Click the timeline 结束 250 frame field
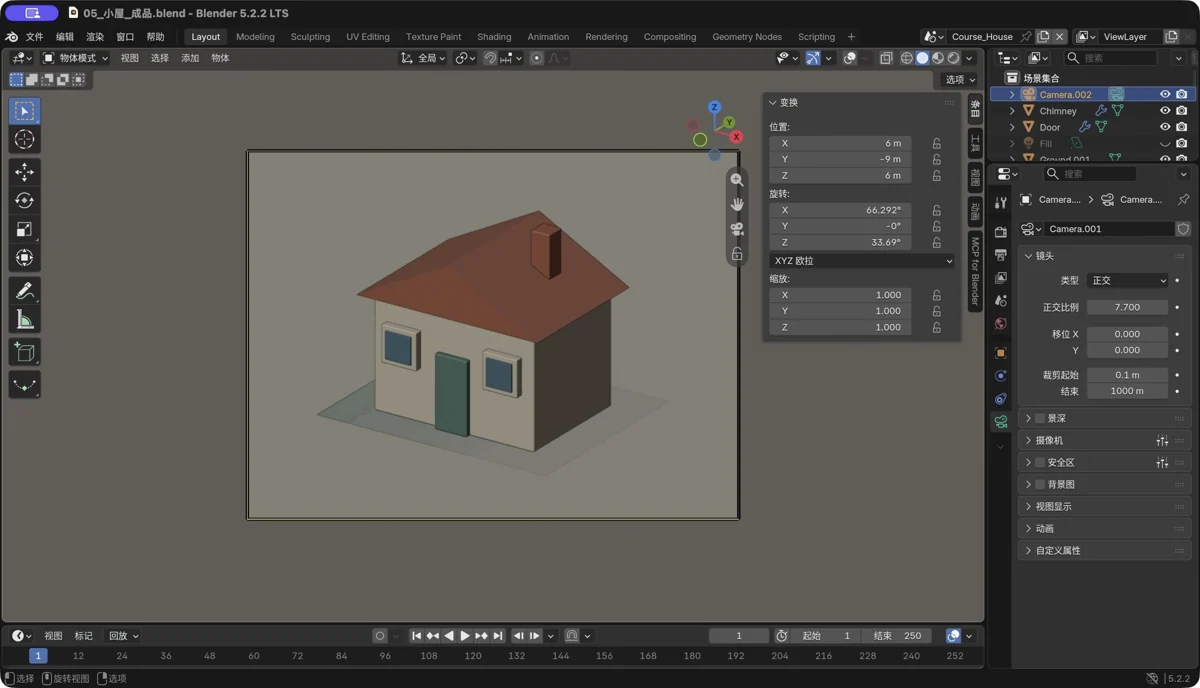The width and height of the screenshot is (1200, 688). click(x=897, y=636)
